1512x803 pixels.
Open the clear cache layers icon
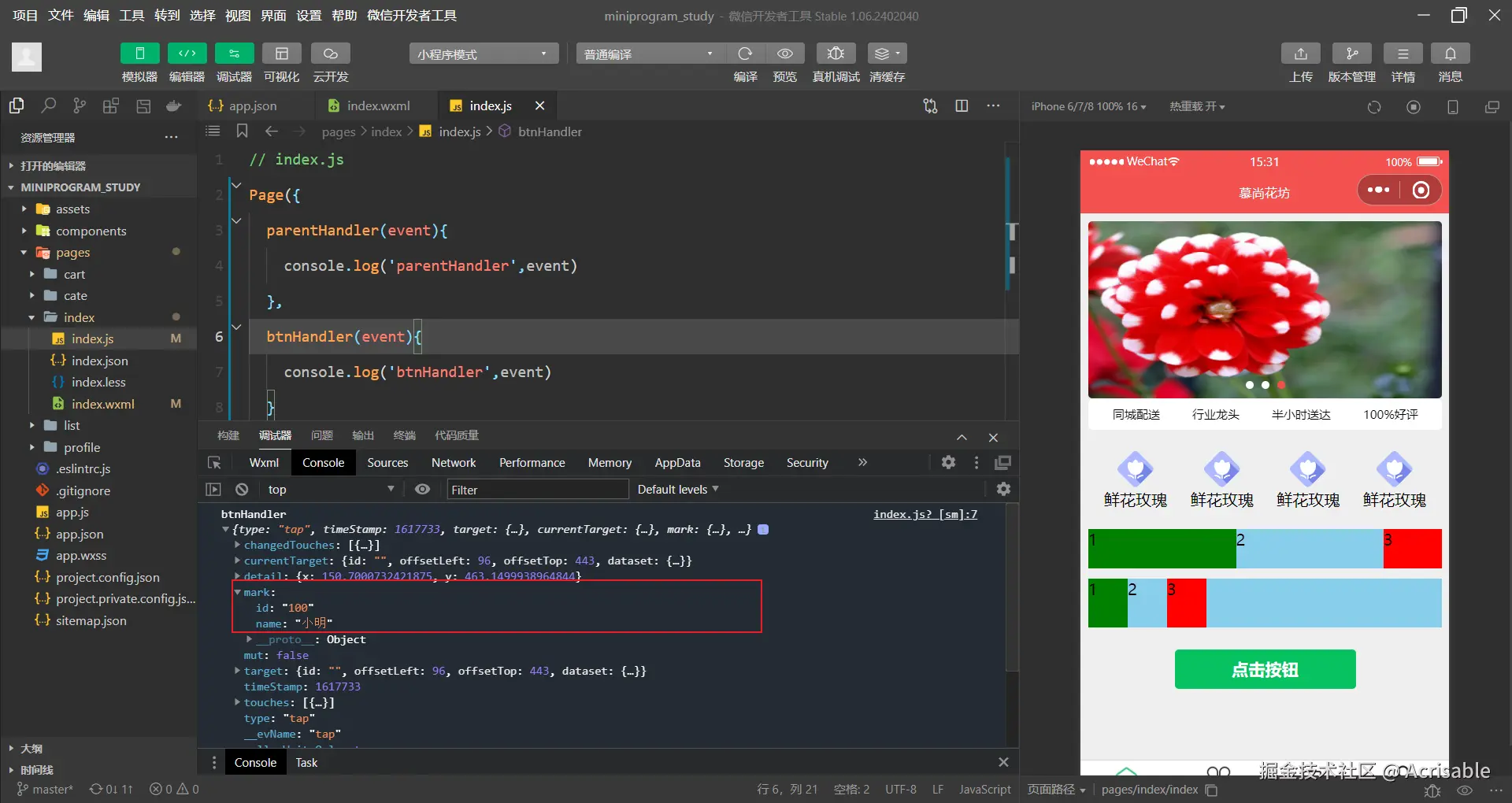click(x=887, y=54)
